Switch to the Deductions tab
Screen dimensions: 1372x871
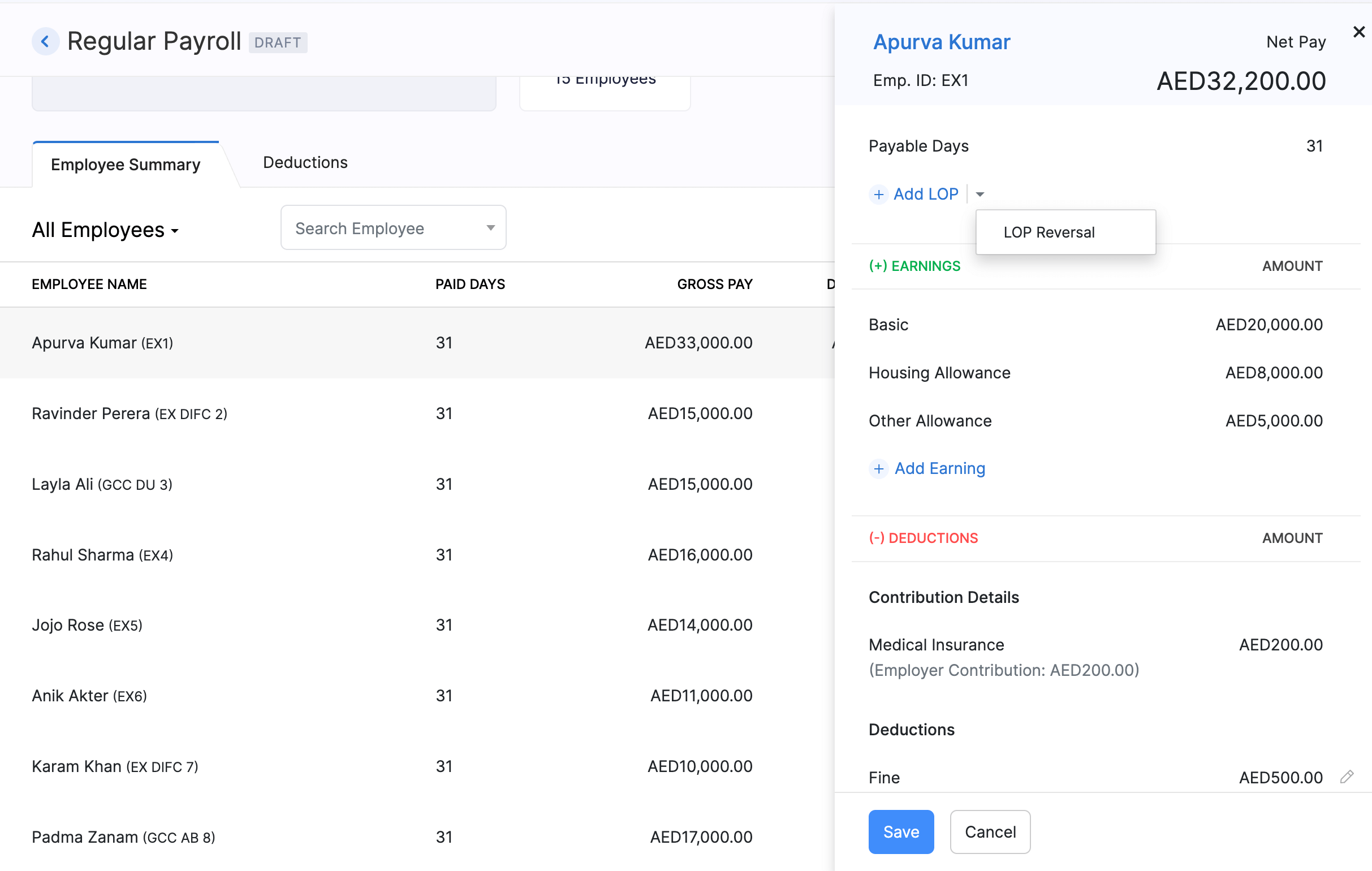[x=305, y=163]
